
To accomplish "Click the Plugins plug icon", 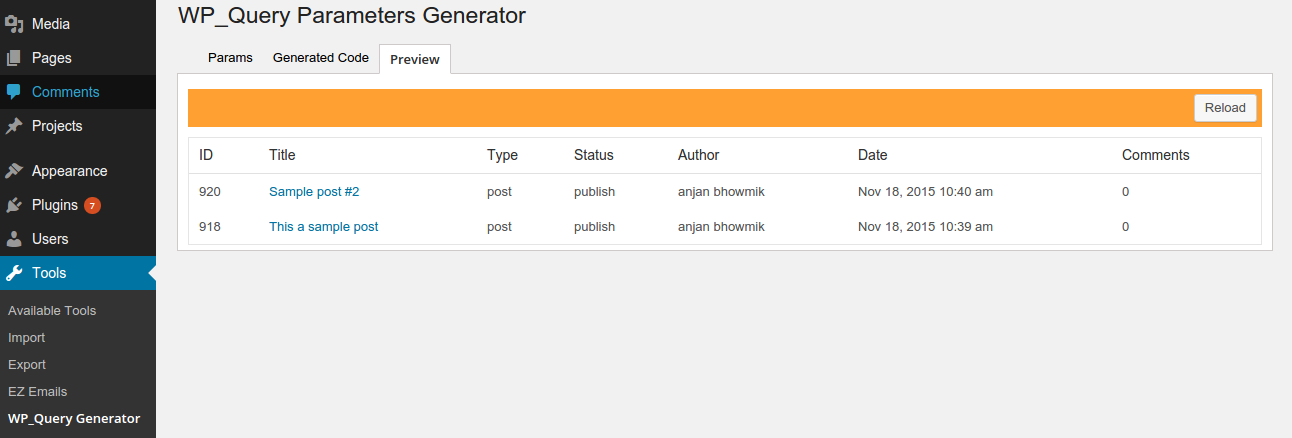I will (x=14, y=205).
